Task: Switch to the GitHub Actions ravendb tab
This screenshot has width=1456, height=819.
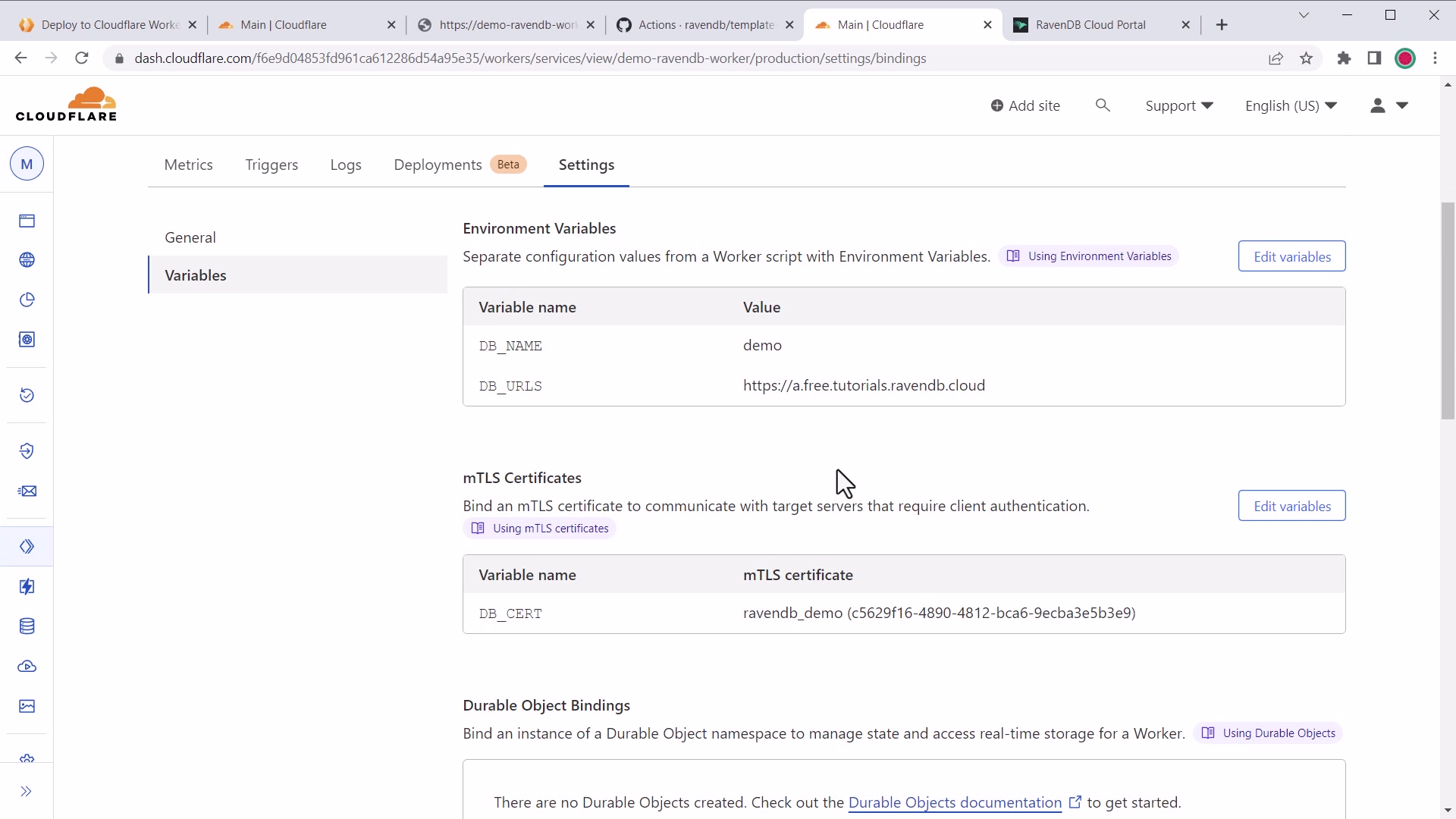Action: (705, 25)
